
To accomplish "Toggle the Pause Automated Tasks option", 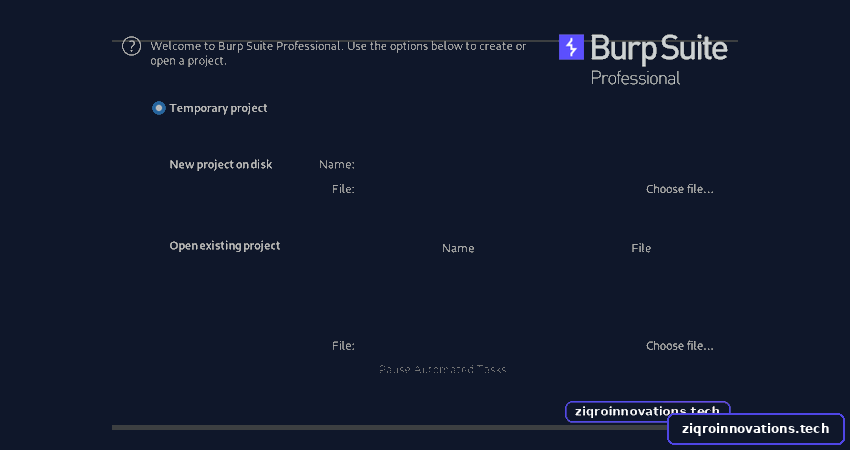I will 442,370.
